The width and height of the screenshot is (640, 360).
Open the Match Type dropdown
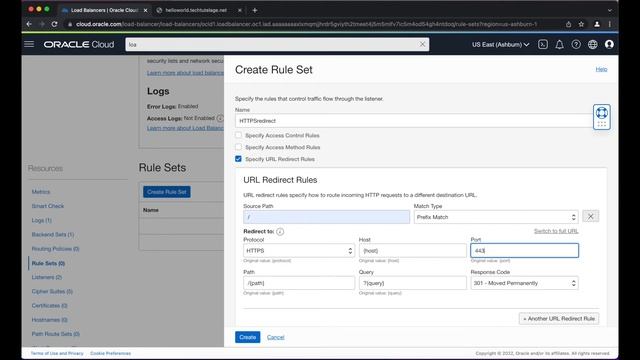point(496,217)
